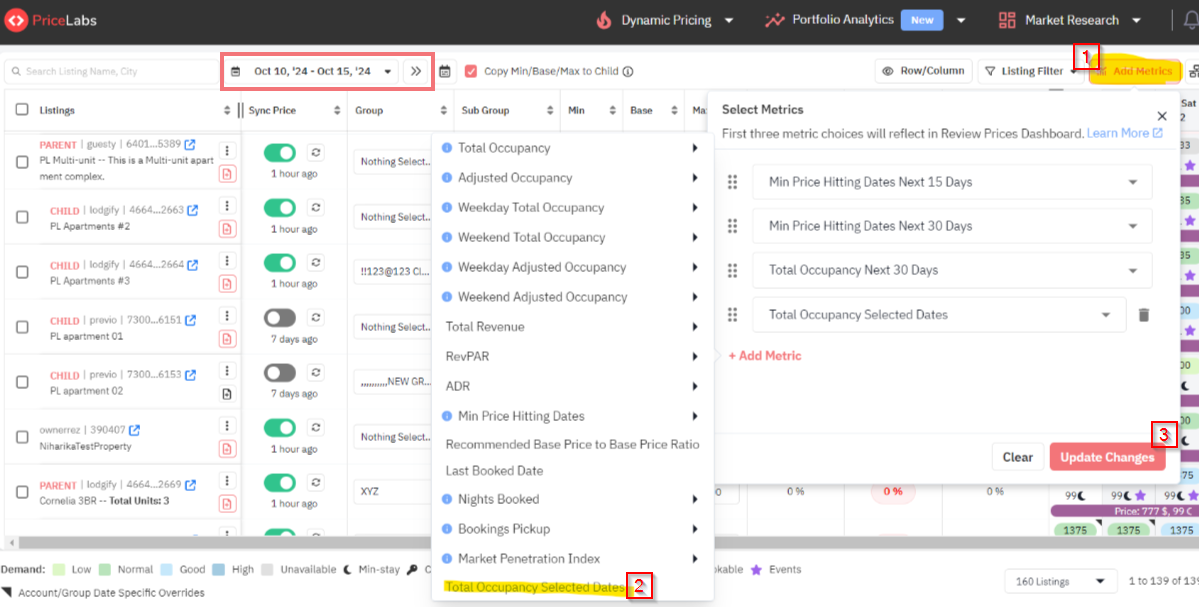Expand the 160 Listings page size dropdown
This screenshot has width=1199, height=607.
tap(1060, 581)
